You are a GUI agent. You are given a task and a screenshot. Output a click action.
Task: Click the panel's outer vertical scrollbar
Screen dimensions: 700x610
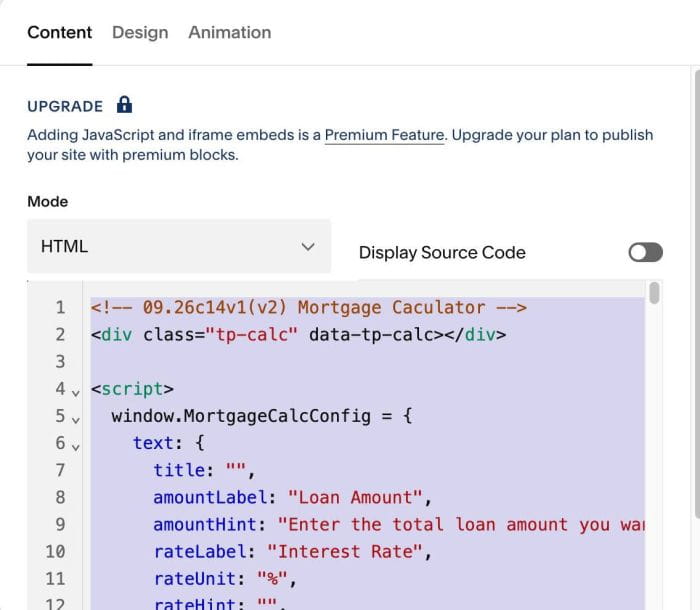pyautogui.click(x=697, y=295)
